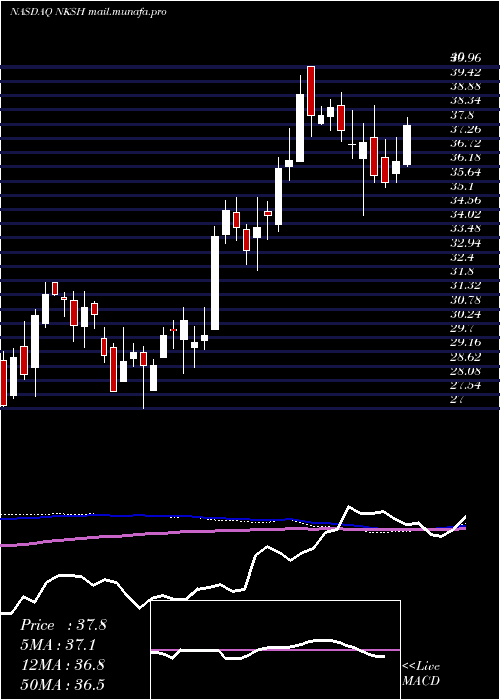Image resolution: width=500 pixels, height=700 pixels.
Task: Click the Price : 37.8 readout
Action: tap(63, 625)
